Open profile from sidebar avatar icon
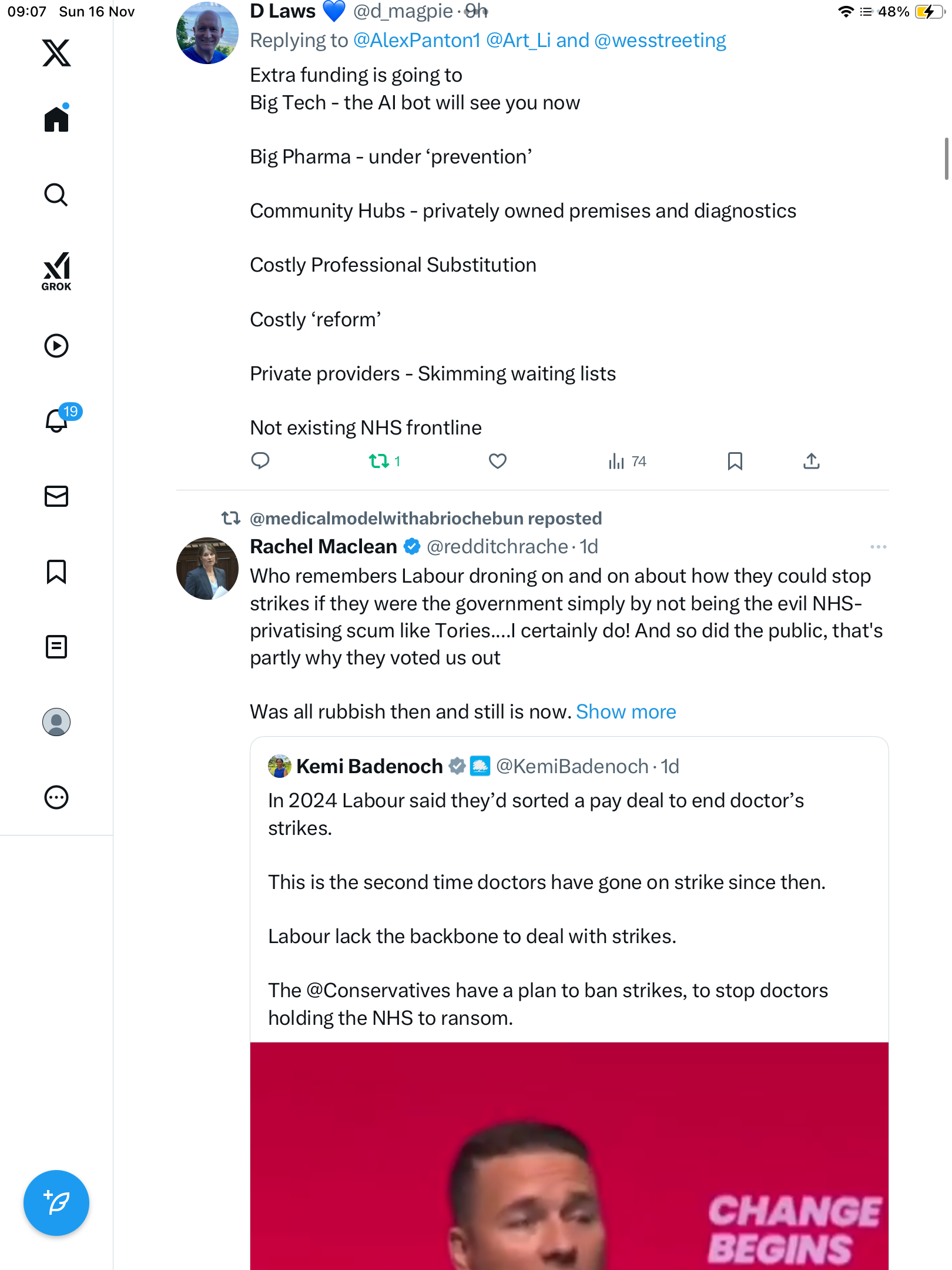 [x=56, y=722]
